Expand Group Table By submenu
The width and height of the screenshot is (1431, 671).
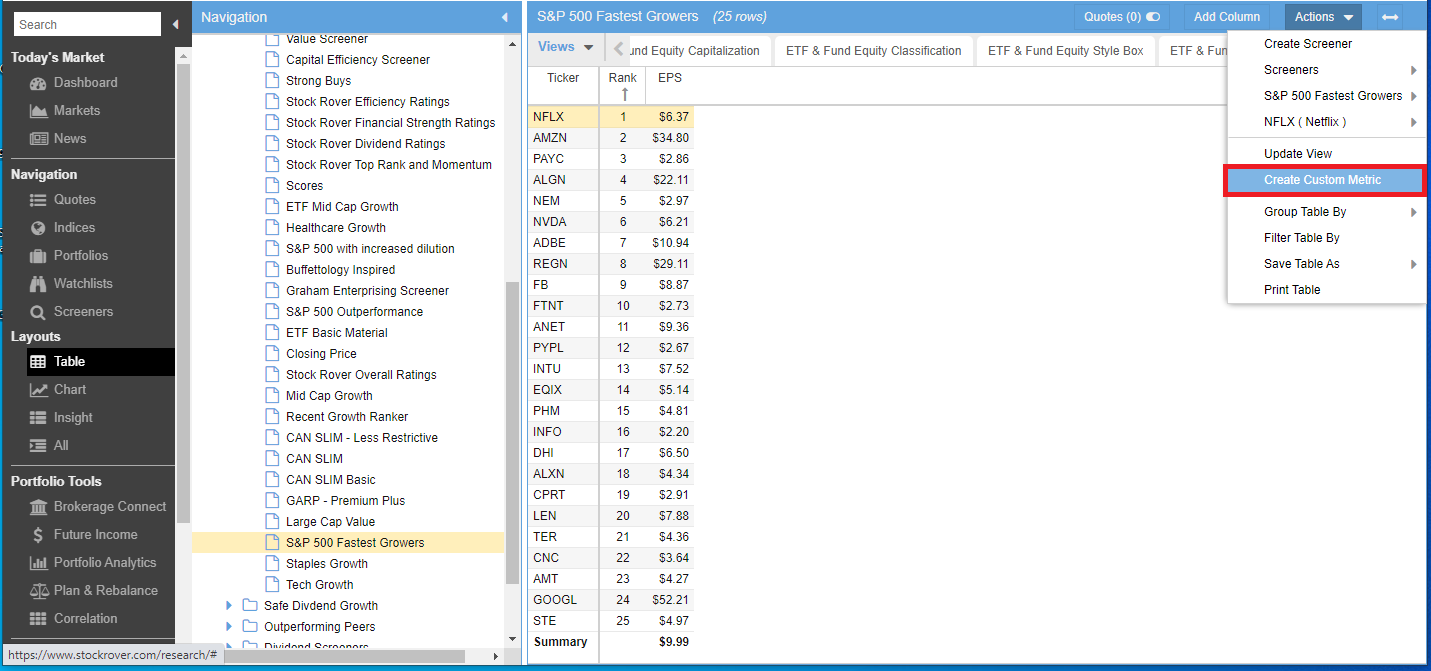(x=1413, y=212)
